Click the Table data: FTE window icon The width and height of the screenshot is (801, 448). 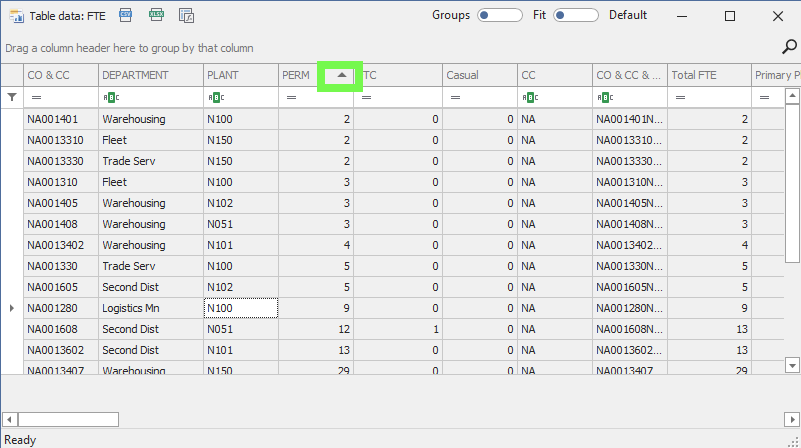15,15
